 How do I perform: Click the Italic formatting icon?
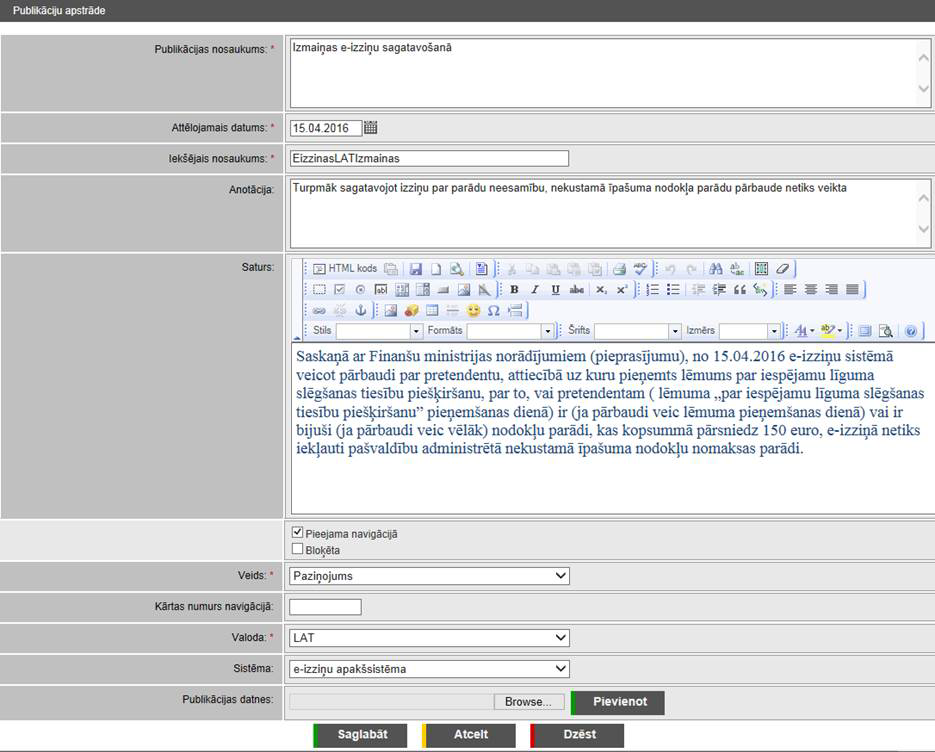pyautogui.click(x=535, y=290)
